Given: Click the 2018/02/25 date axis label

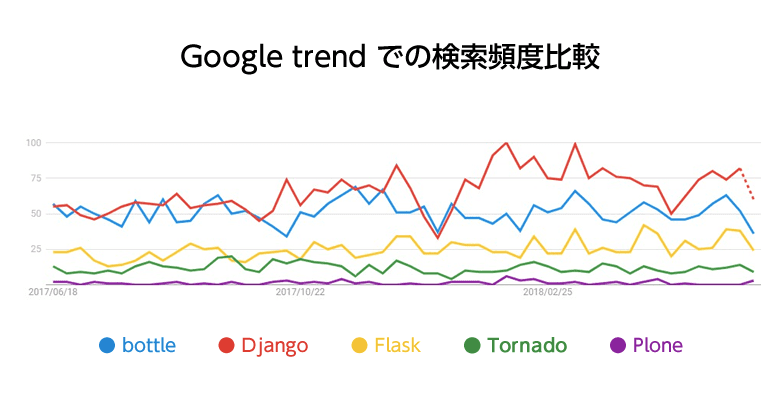Looking at the screenshot, I should (547, 292).
